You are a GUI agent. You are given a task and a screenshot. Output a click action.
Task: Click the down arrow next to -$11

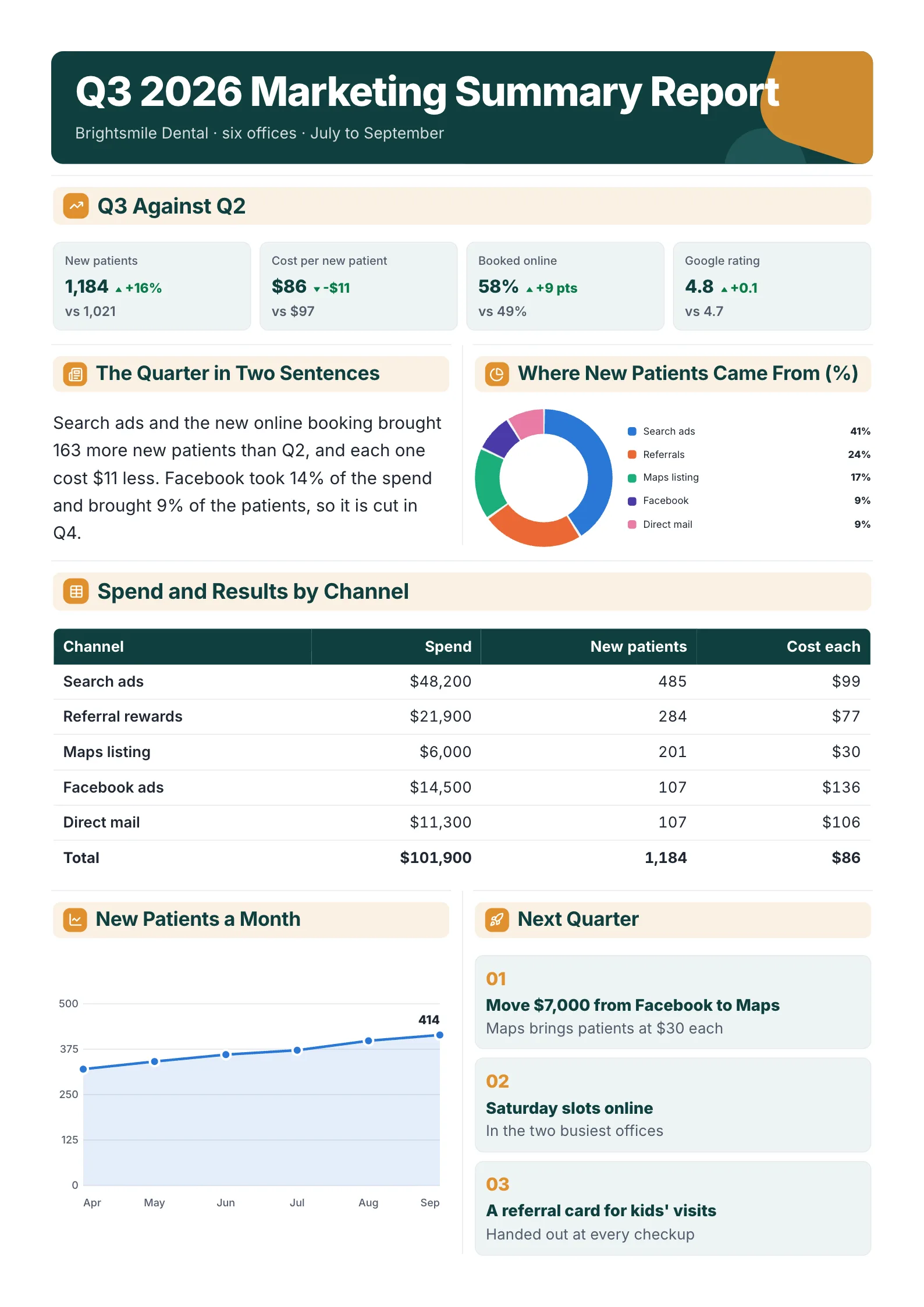(x=317, y=289)
